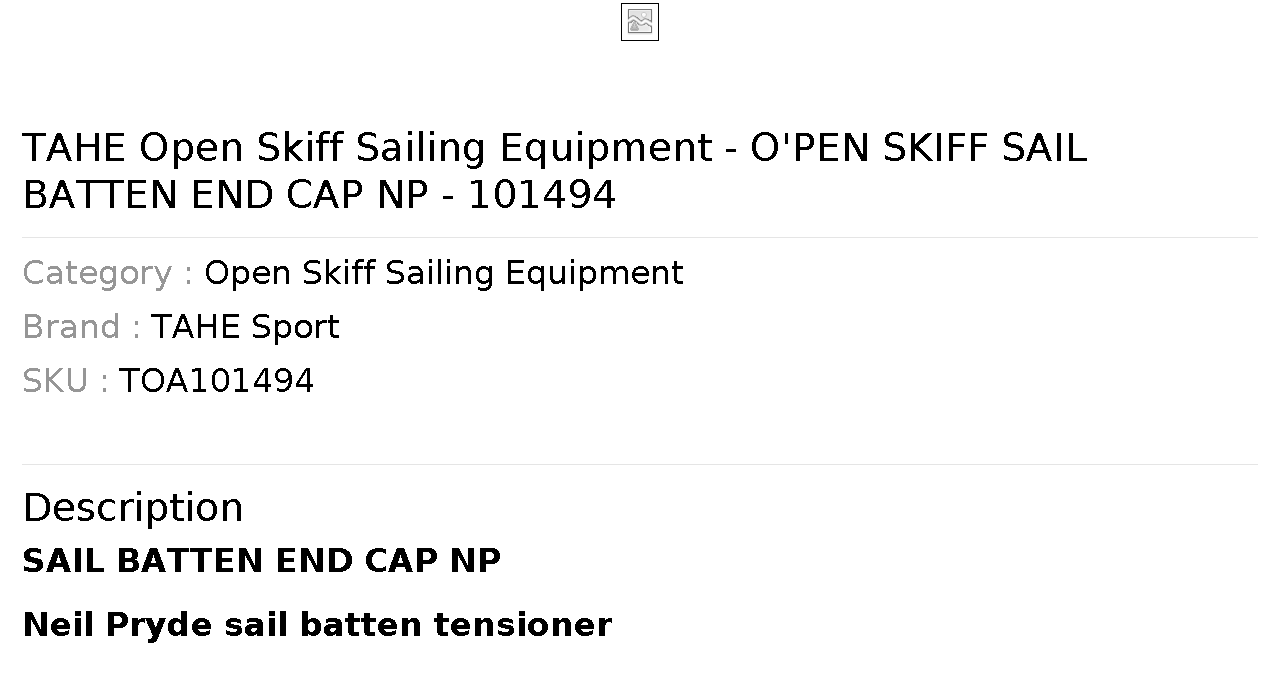Click the word TAHE at title start
Screen dimensions: 1280x681
pyautogui.click(x=75, y=148)
